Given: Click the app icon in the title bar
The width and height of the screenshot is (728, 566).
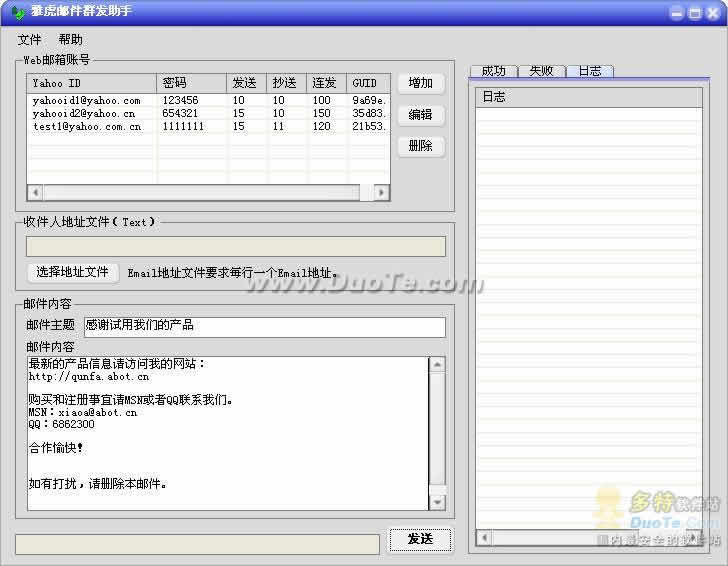Looking at the screenshot, I should pyautogui.click(x=19, y=13).
